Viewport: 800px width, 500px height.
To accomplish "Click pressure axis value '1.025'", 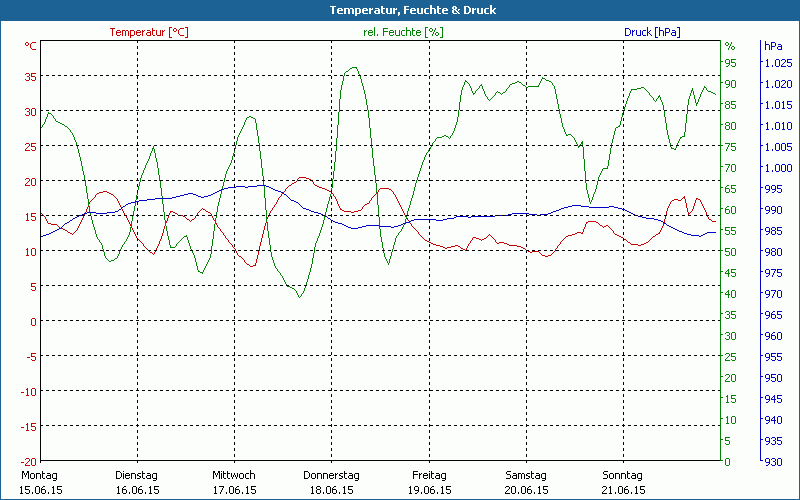I will (779, 63).
